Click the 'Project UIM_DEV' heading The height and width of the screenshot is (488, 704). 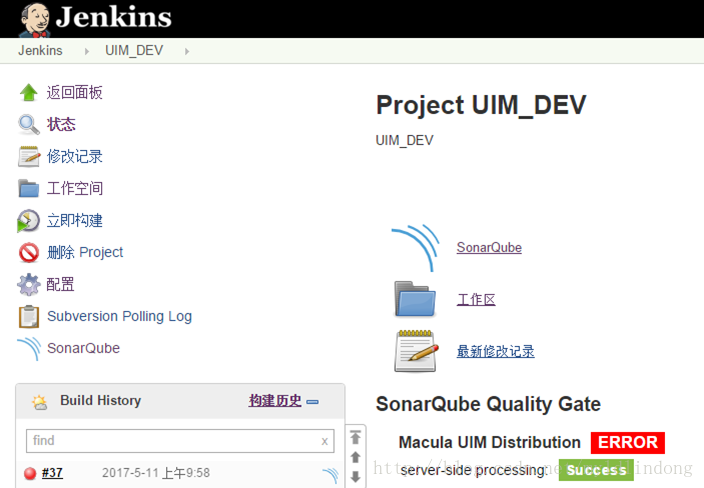481,106
